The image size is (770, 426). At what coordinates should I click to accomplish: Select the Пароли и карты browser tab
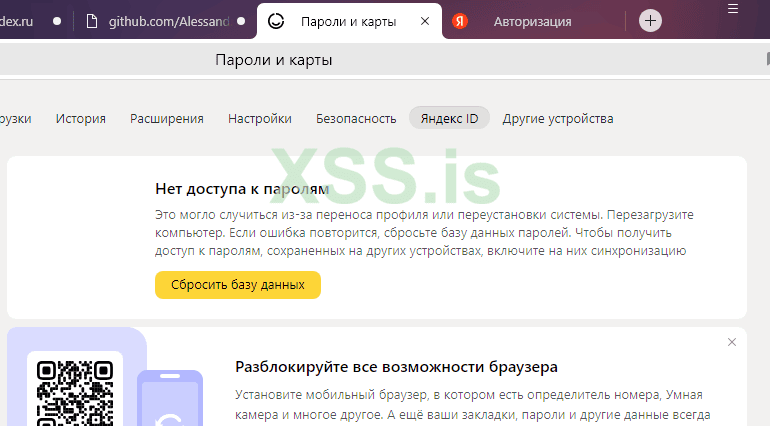349,22
